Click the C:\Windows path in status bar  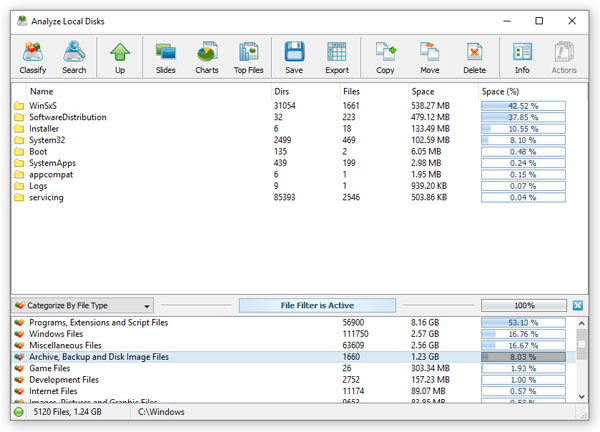(x=161, y=412)
